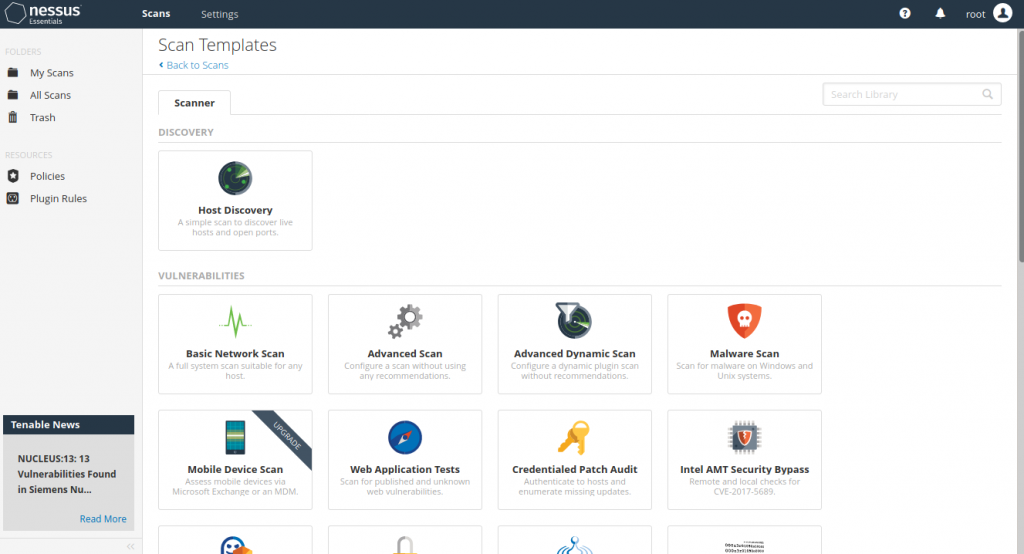
Task: Click the search magnifier icon
Action: coord(987,94)
